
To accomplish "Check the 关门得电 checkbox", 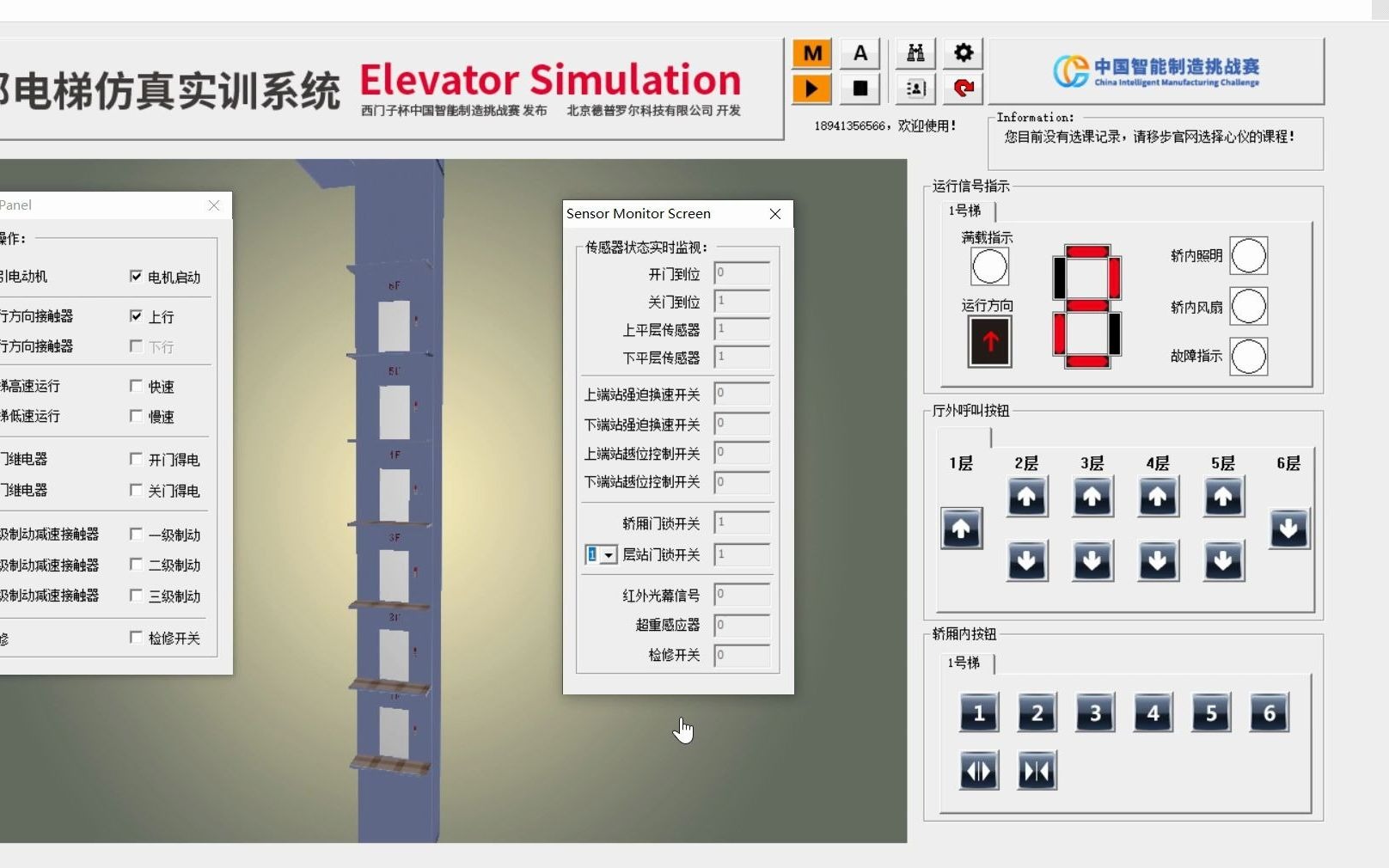I will (136, 490).
